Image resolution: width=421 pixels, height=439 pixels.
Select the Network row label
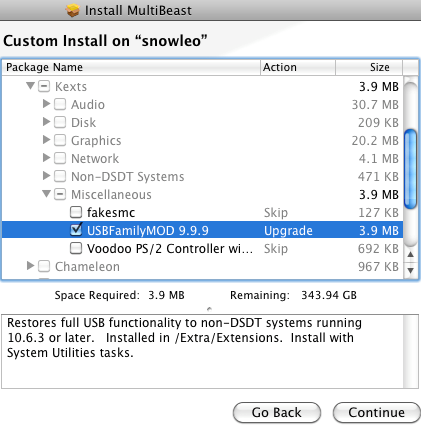click(x=95, y=159)
